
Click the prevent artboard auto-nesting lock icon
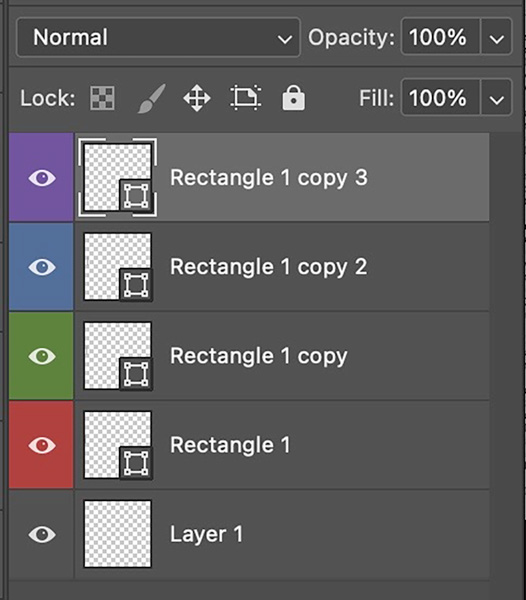[x=246, y=98]
